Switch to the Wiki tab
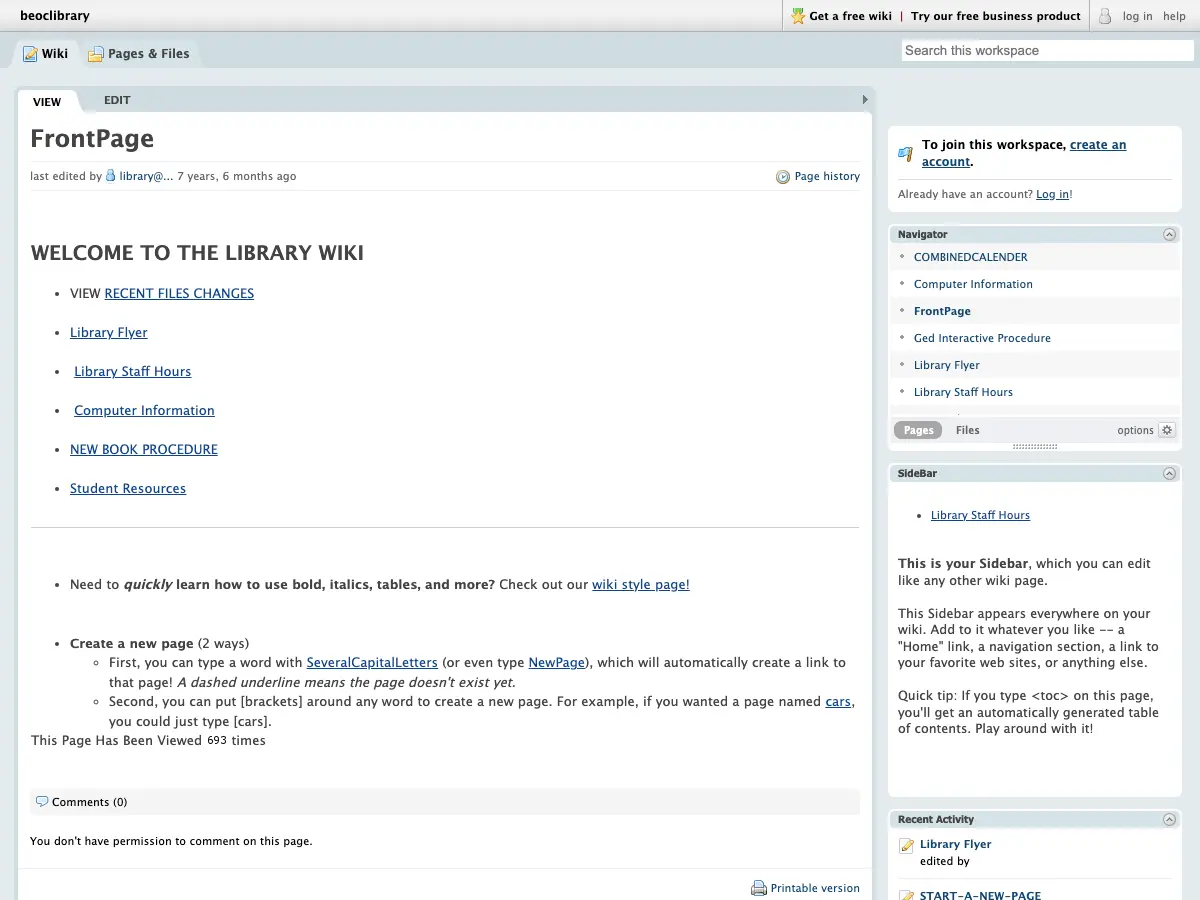This screenshot has width=1200, height=900. click(46, 54)
